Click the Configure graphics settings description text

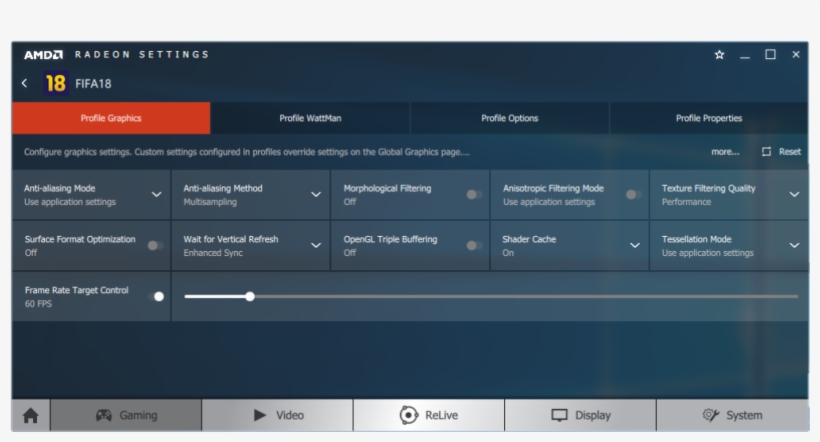tap(246, 152)
